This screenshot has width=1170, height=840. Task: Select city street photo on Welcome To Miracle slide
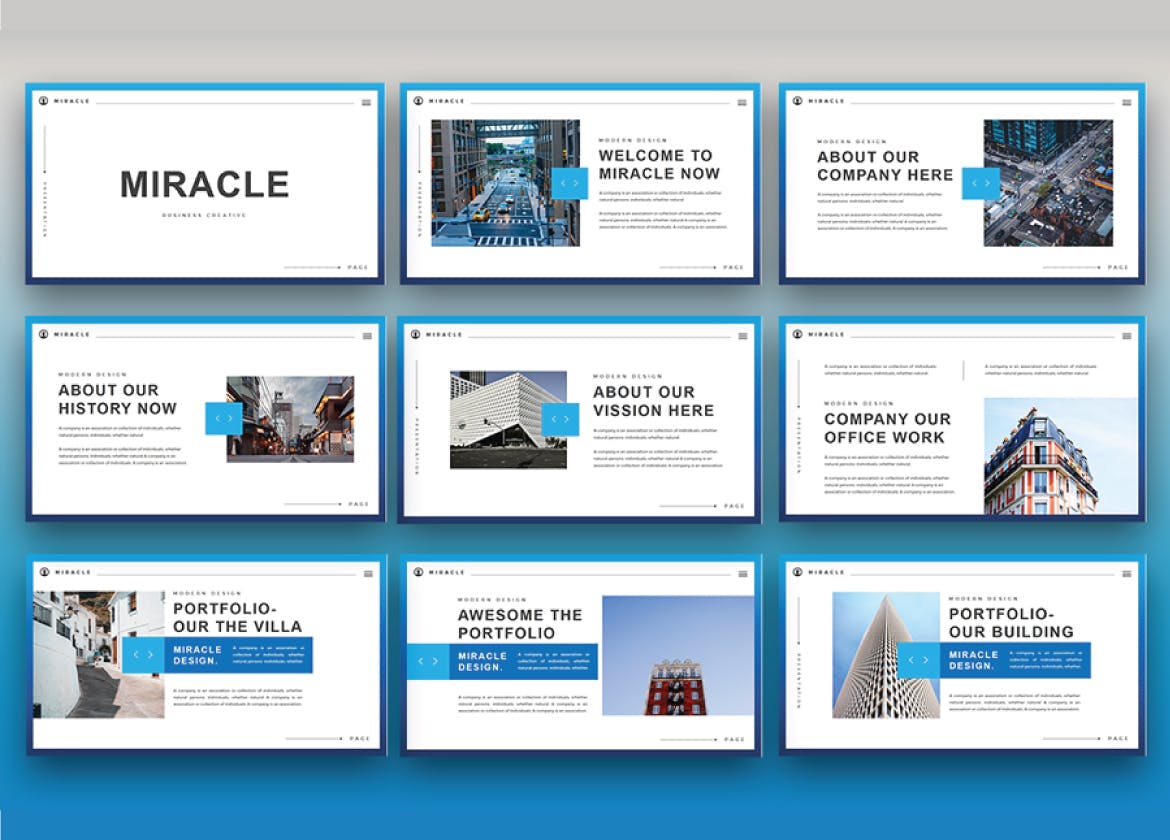(505, 183)
